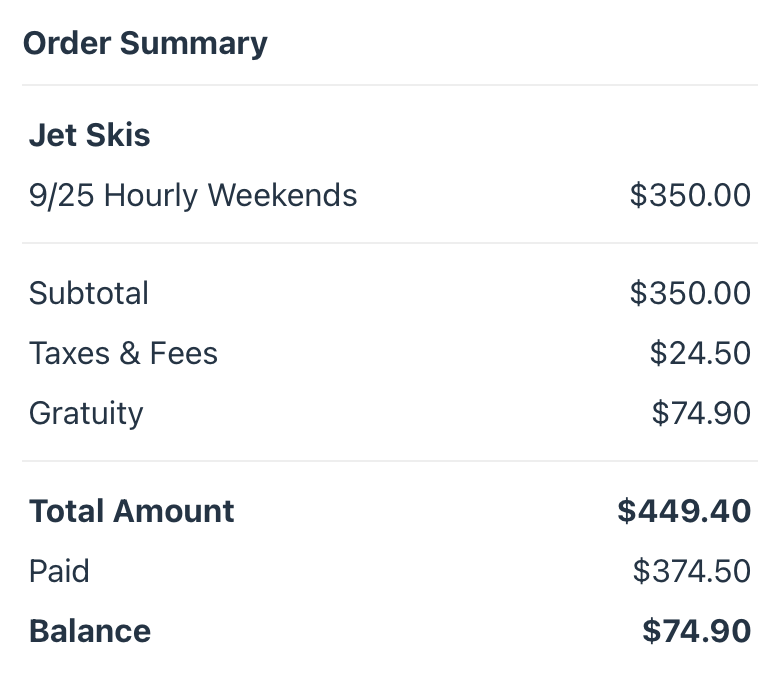Select the Total Amount label
This screenshot has height=686, width=782.
(132, 512)
